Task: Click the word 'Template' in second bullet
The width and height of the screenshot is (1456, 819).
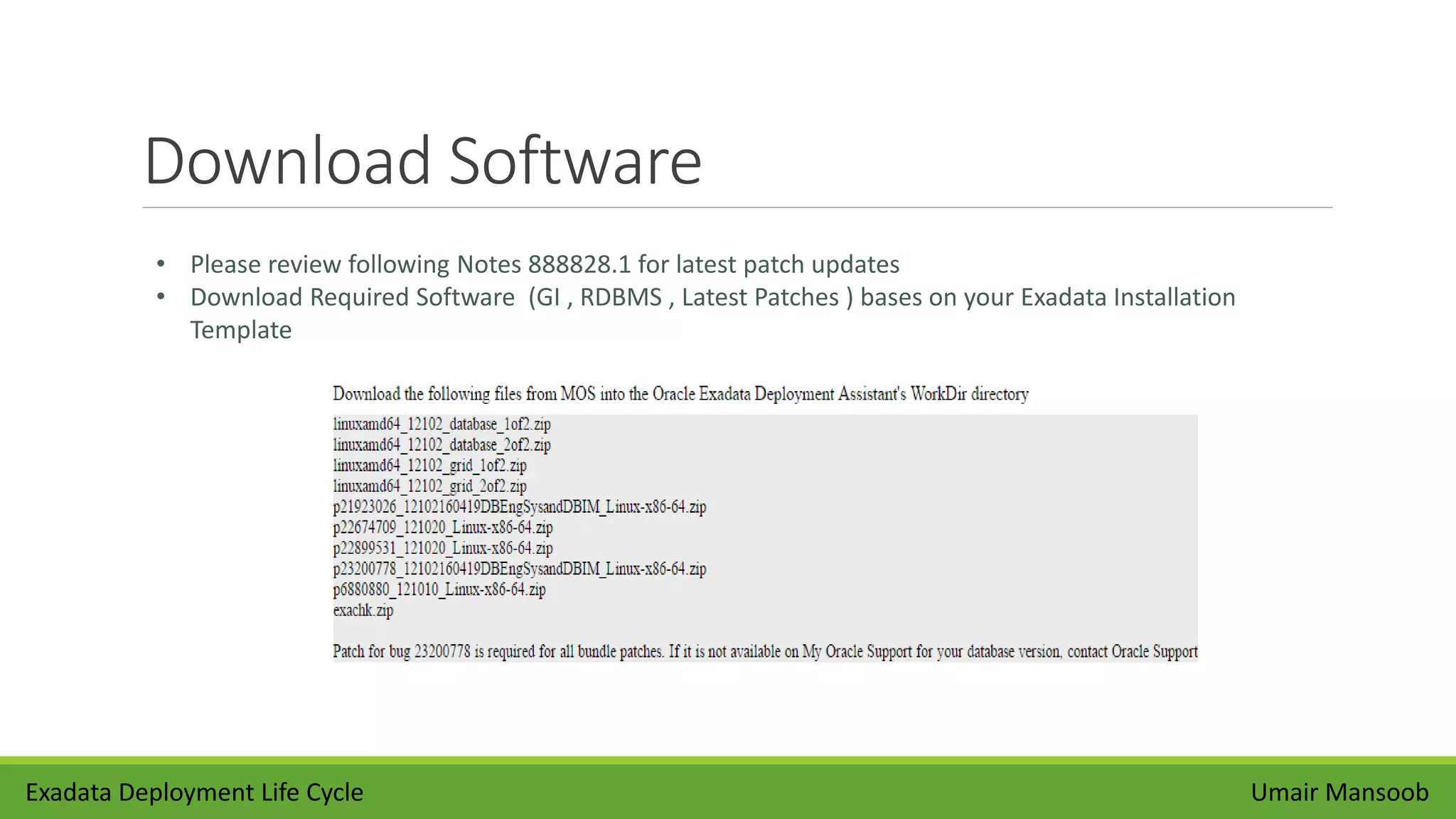Action: [x=241, y=331]
